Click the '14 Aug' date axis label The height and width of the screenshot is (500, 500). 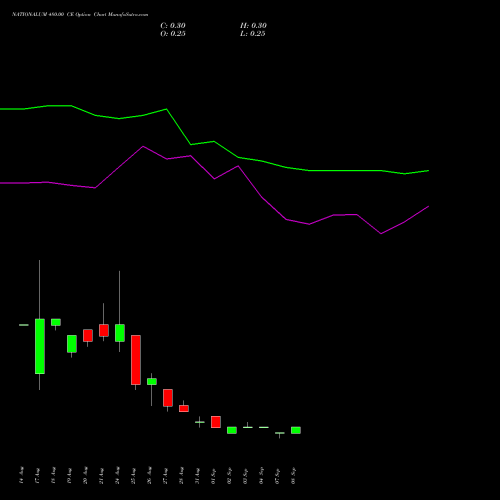coord(22,475)
